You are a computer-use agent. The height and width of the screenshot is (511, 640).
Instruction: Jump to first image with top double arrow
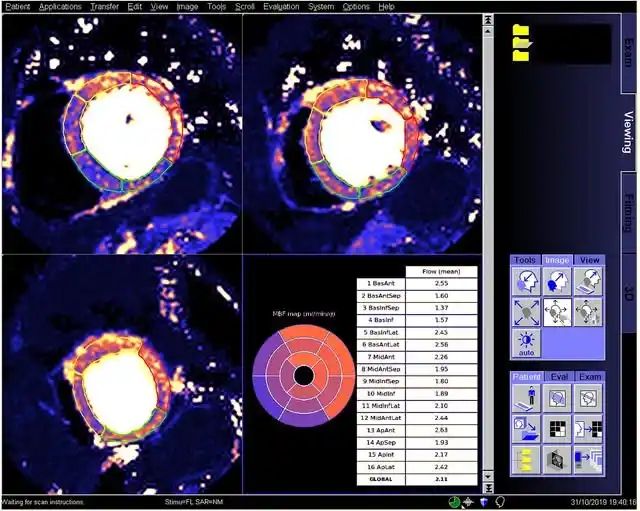coord(488,20)
